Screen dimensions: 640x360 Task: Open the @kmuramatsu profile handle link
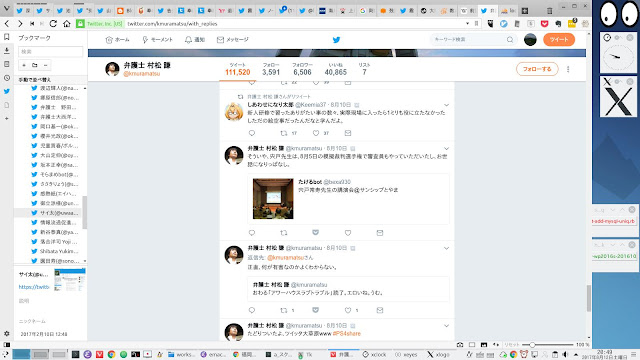click(x=142, y=74)
